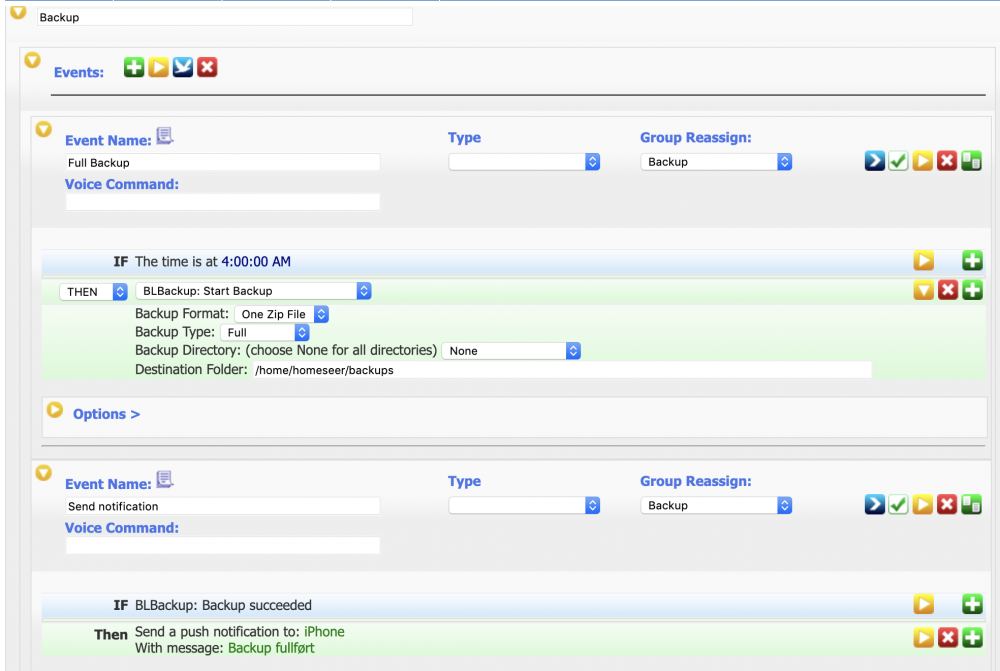The height and width of the screenshot is (671, 1000).
Task: Open the Backup Format dropdown
Action: coord(286,314)
